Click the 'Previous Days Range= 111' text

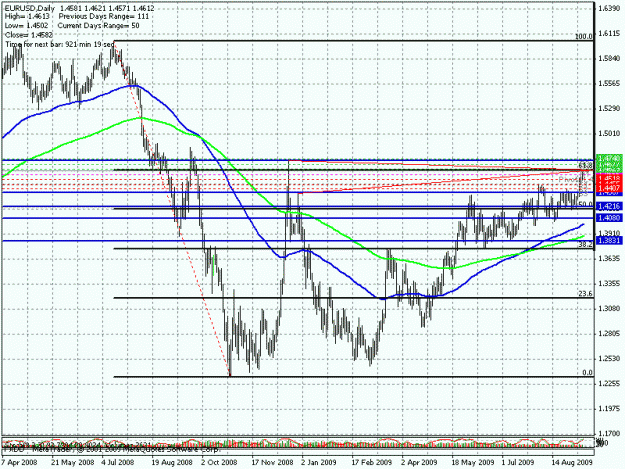click(104, 16)
